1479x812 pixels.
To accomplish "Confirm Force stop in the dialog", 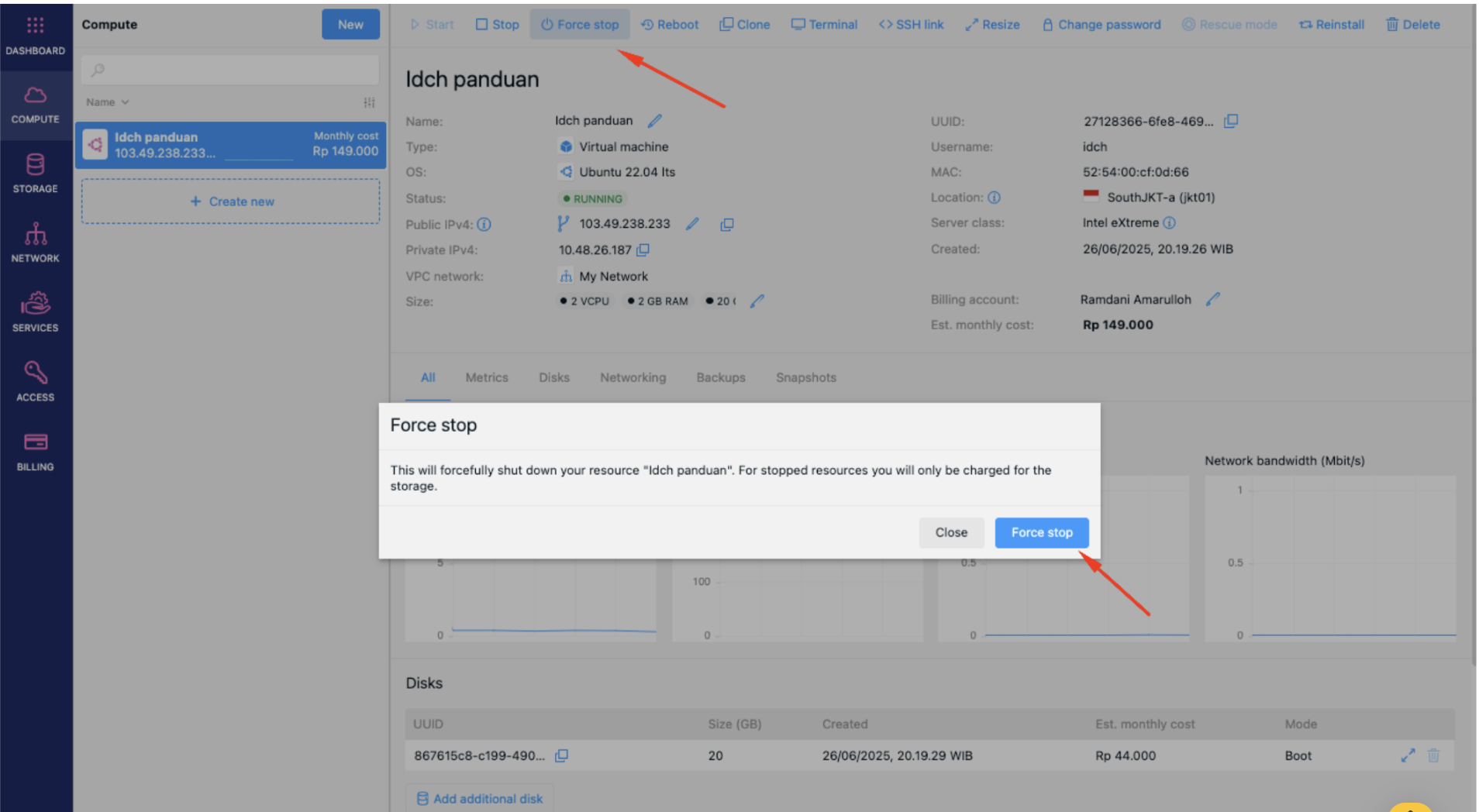I will click(1042, 533).
